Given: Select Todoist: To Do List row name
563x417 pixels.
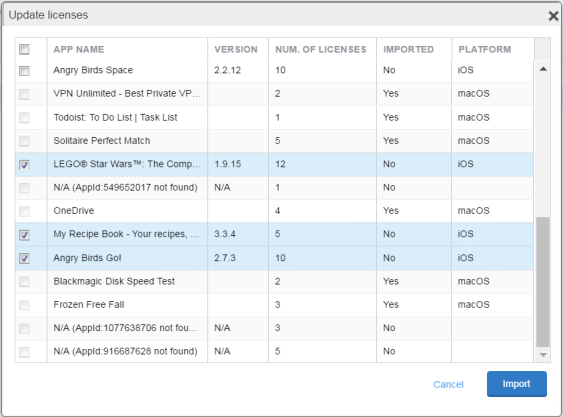Looking at the screenshot, I should tap(115, 117).
